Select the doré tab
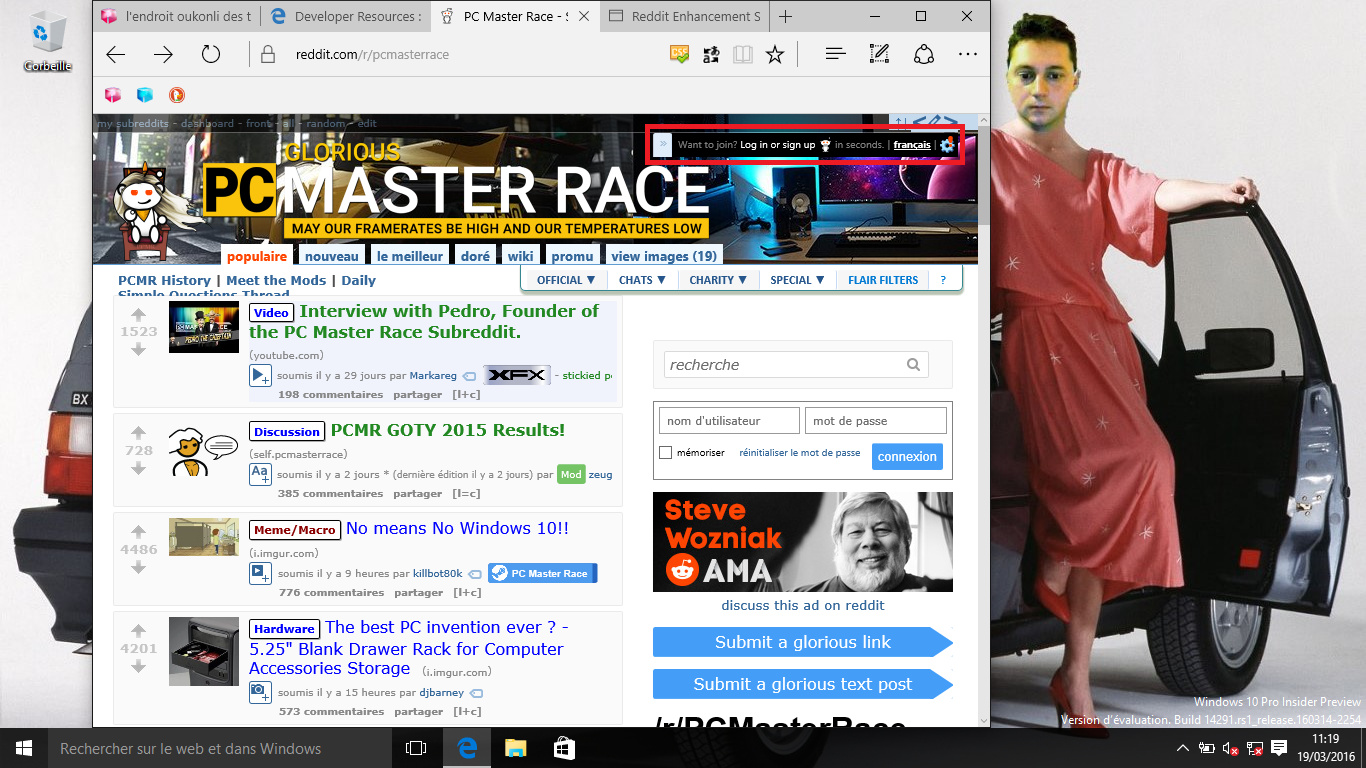The width and height of the screenshot is (1366, 768). [x=475, y=256]
